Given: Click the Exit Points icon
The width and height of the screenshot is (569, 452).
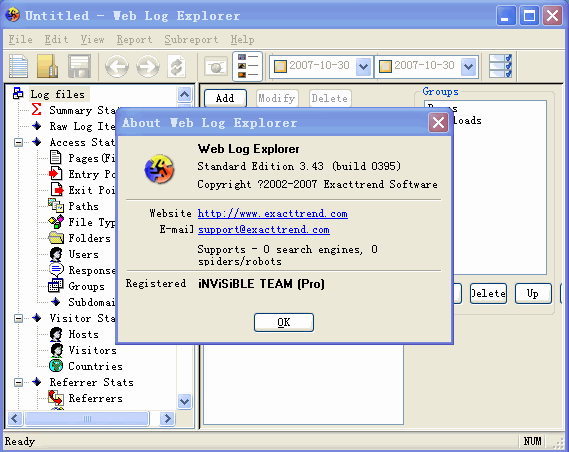Looking at the screenshot, I should pyautogui.click(x=57, y=189).
